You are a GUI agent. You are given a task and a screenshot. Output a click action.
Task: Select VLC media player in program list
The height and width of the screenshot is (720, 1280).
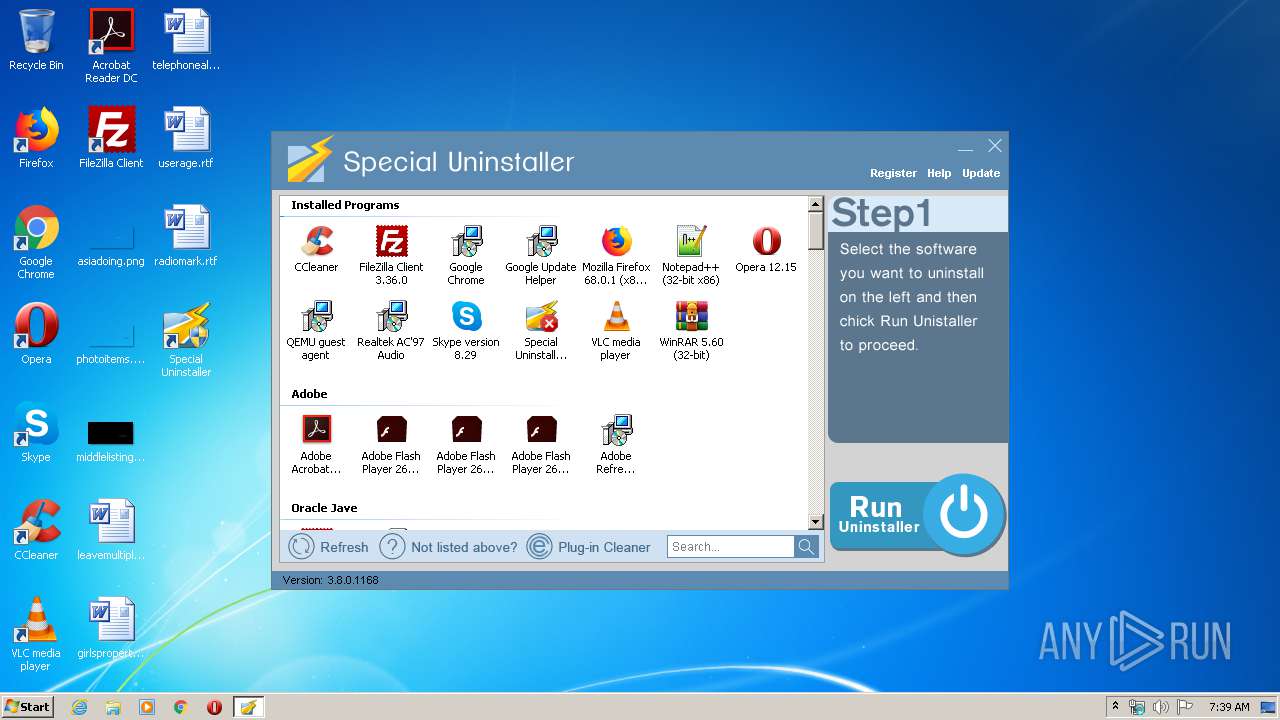(x=616, y=330)
